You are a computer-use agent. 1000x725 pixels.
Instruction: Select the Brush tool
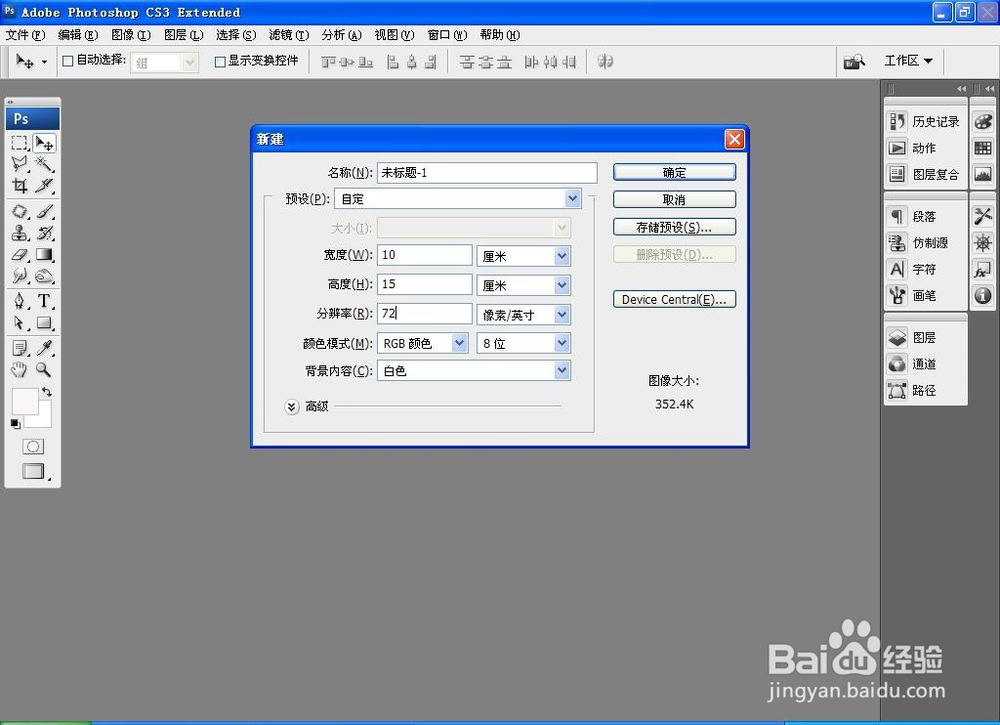(44, 211)
